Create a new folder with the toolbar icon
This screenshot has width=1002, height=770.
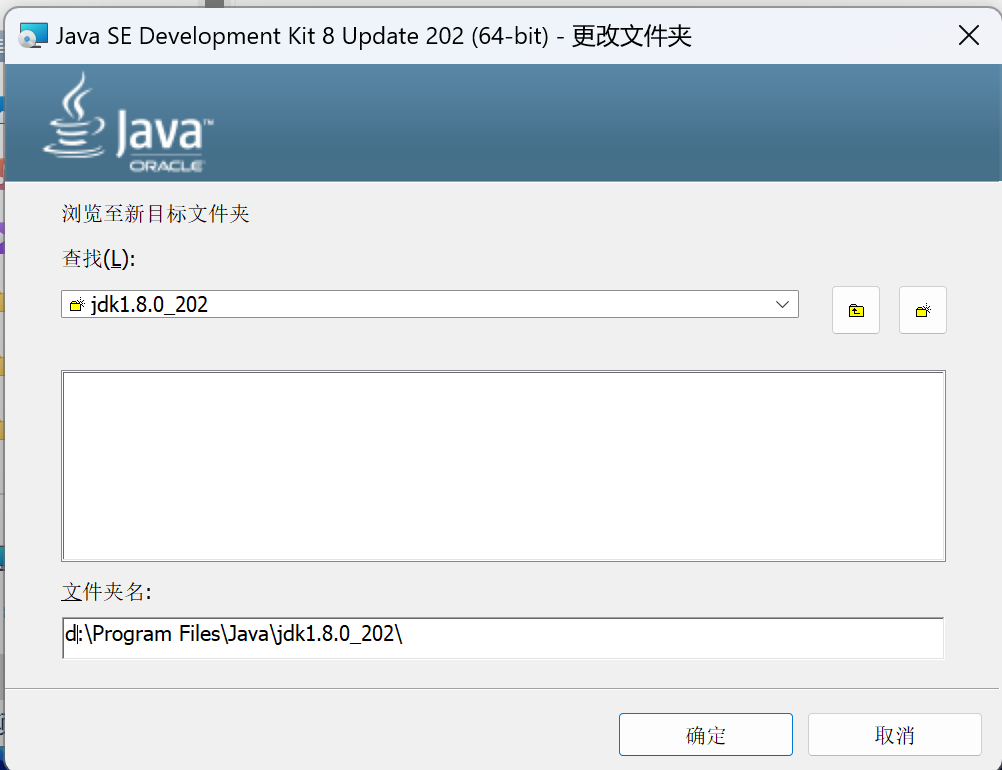click(x=922, y=310)
